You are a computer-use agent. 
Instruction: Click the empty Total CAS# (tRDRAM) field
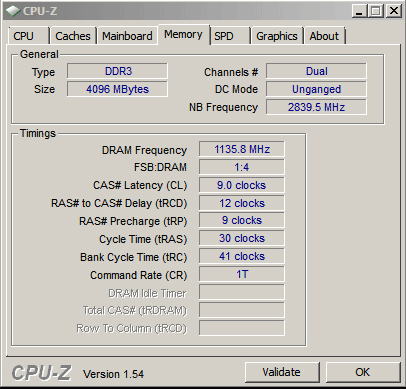pyautogui.click(x=242, y=310)
